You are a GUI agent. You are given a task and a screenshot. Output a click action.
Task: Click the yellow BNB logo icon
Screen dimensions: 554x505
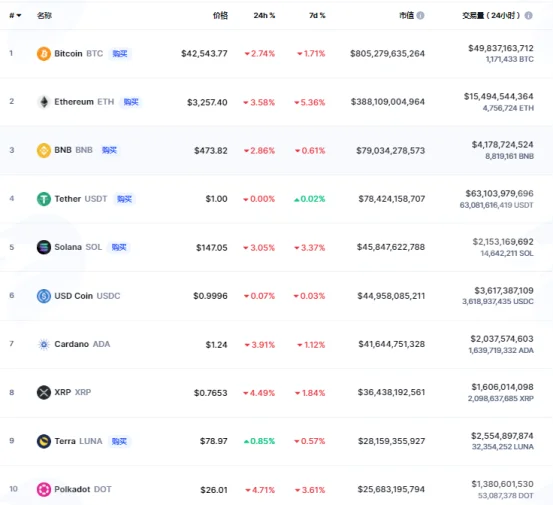point(44,150)
